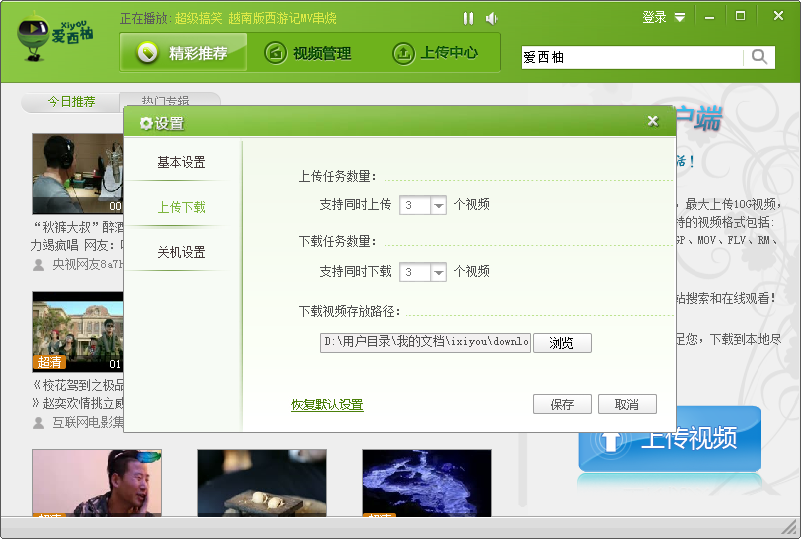Click the download path text field
This screenshot has height=539, width=801.
(x=425, y=342)
